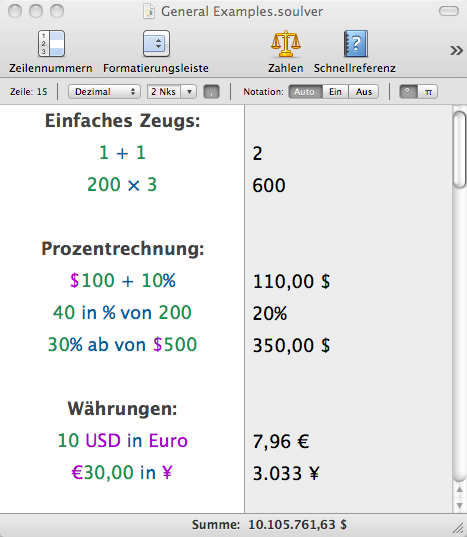Click the scroll up arrow
The width and height of the screenshot is (467, 537).
(459, 490)
